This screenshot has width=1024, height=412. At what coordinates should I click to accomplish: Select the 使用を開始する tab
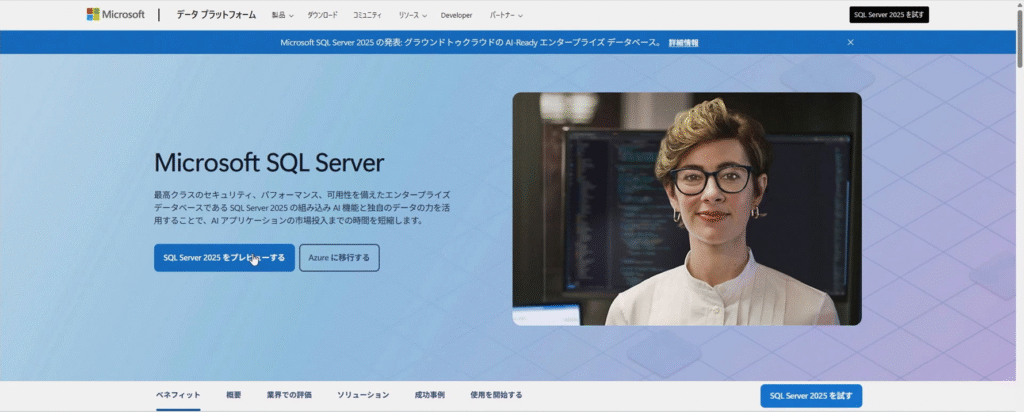pos(496,395)
